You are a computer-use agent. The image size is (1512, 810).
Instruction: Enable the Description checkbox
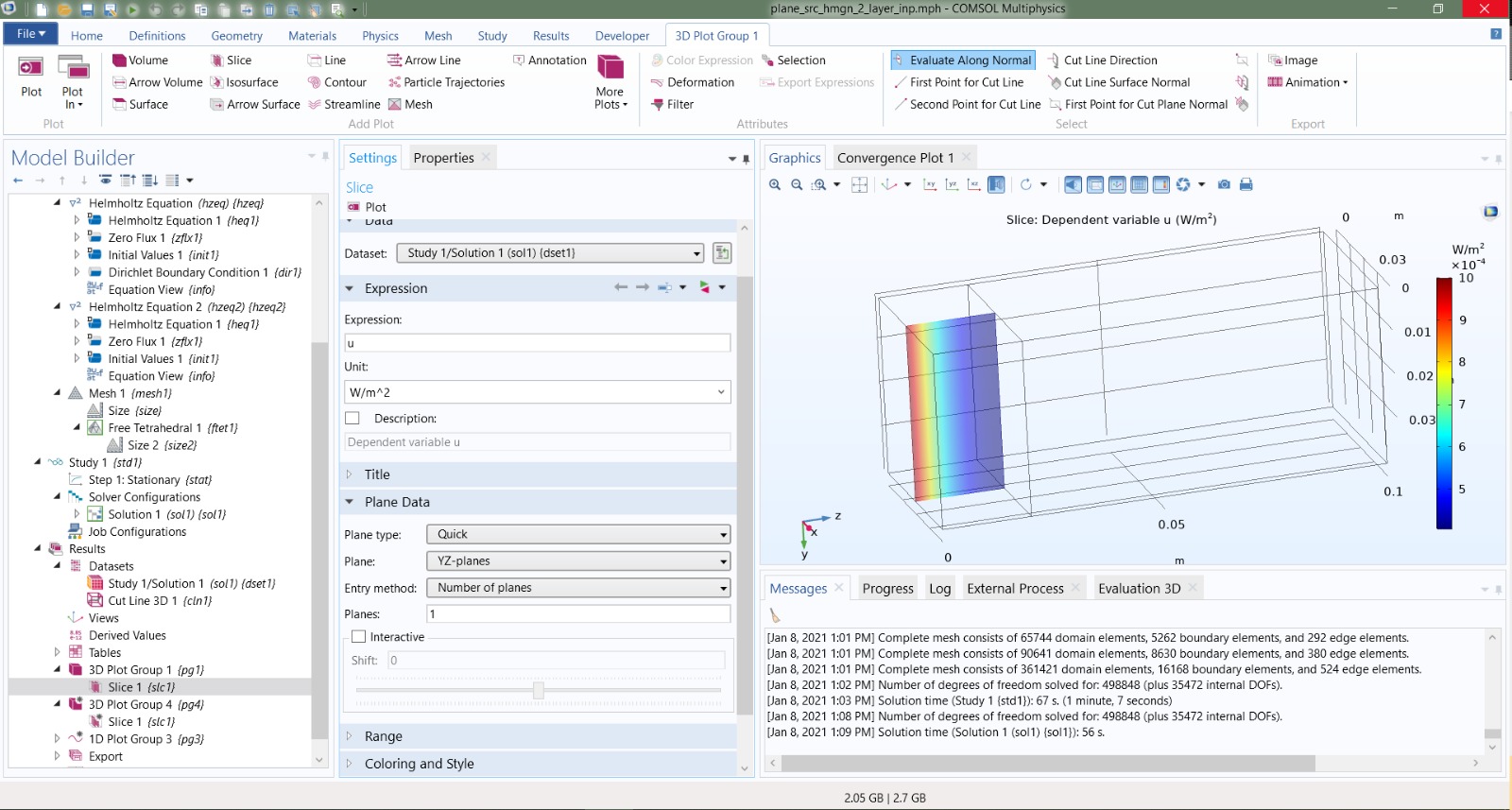[x=352, y=419]
